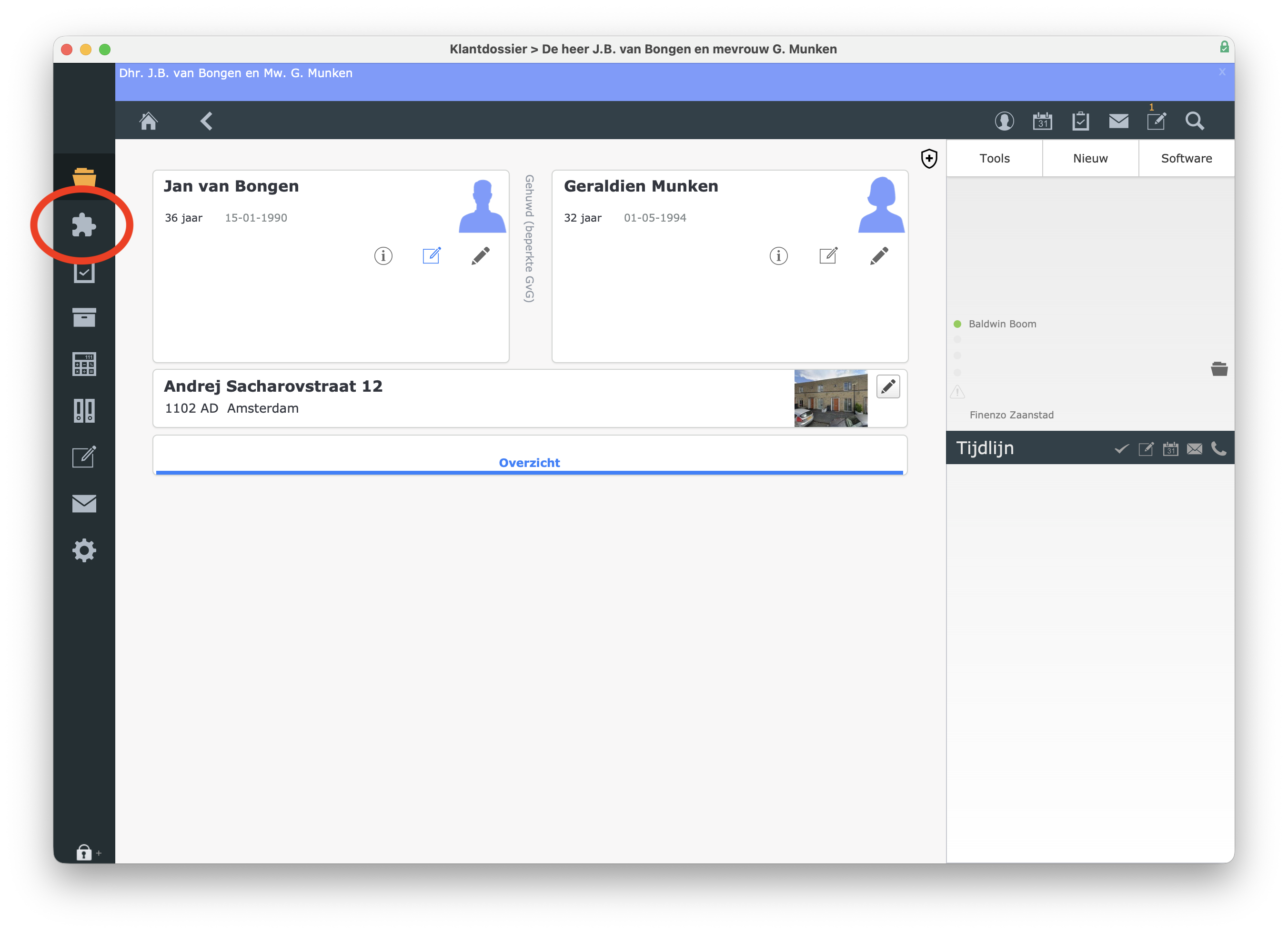Viewport: 1288px width, 934px height.
Task: Open the notes edit icon in sidebar
Action: pos(84,457)
